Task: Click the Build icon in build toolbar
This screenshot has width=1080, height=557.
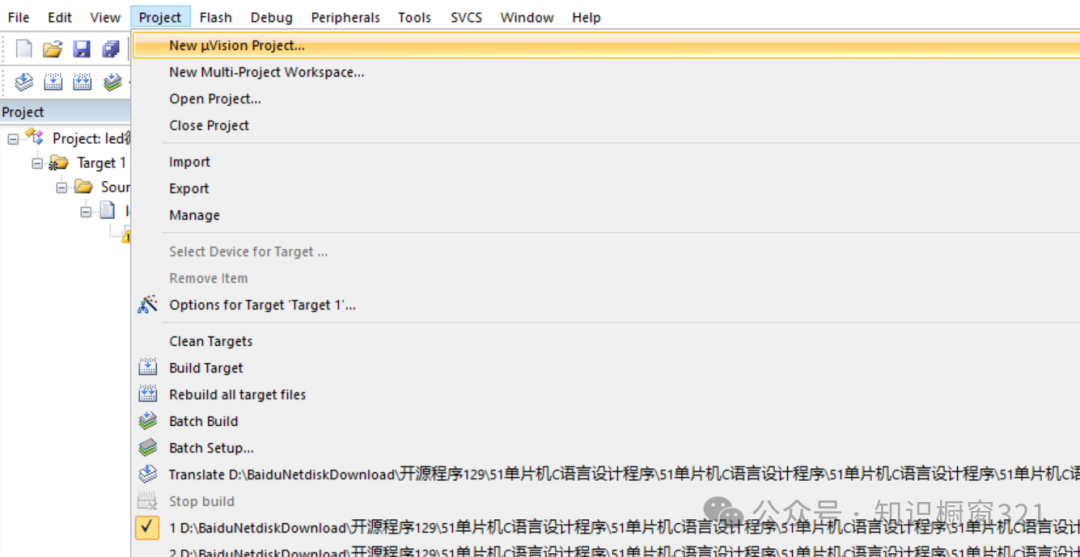Action: click(53, 82)
